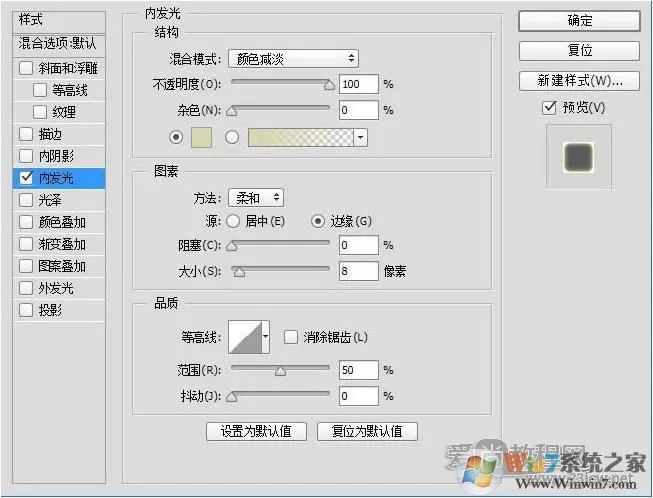This screenshot has height=498, width=653.
Task: Toggle the 预览(V) checkbox
Action: coord(549,108)
